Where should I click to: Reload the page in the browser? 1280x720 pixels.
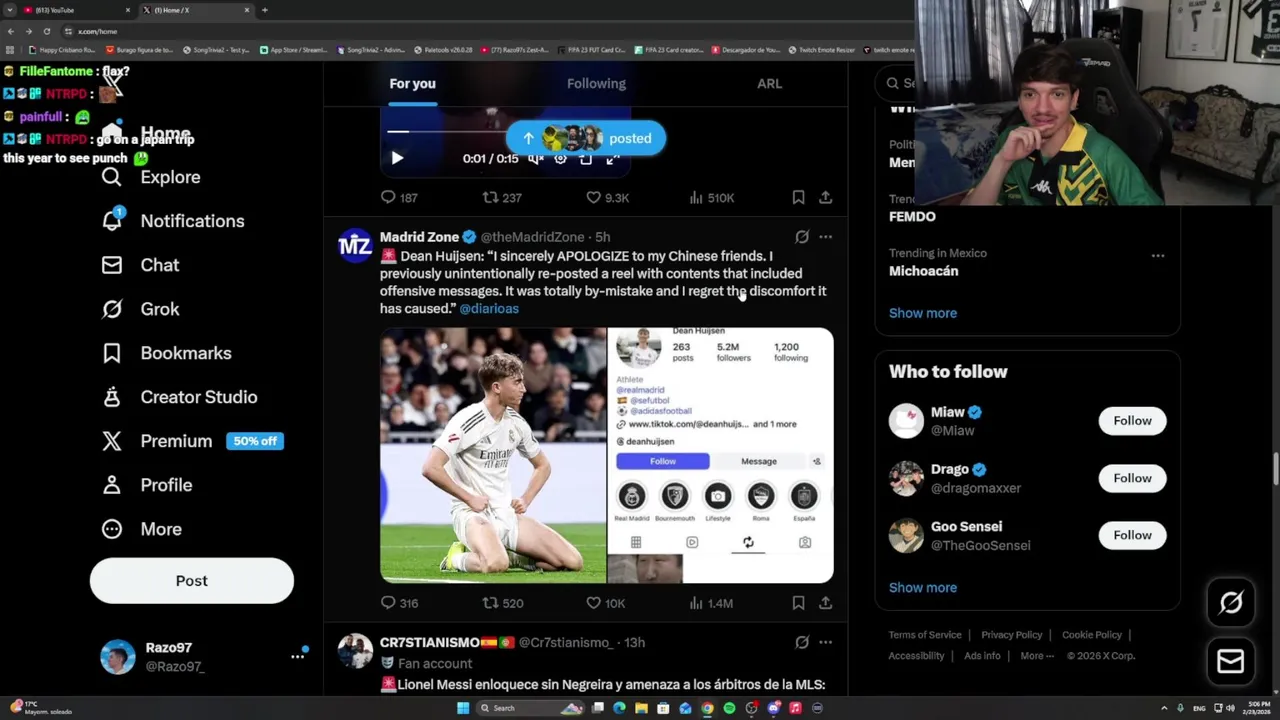tap(46, 31)
